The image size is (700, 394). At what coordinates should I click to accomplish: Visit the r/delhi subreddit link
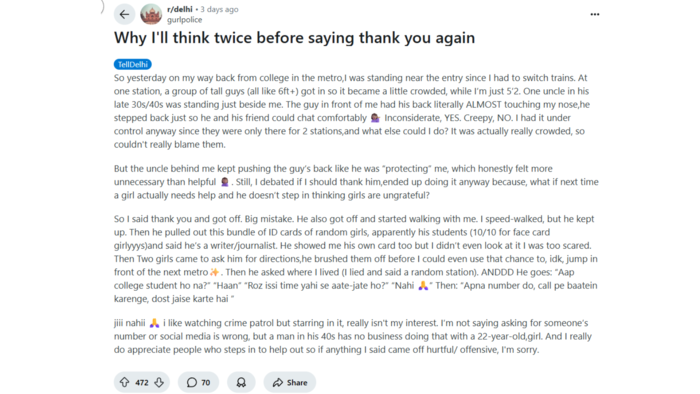point(179,9)
